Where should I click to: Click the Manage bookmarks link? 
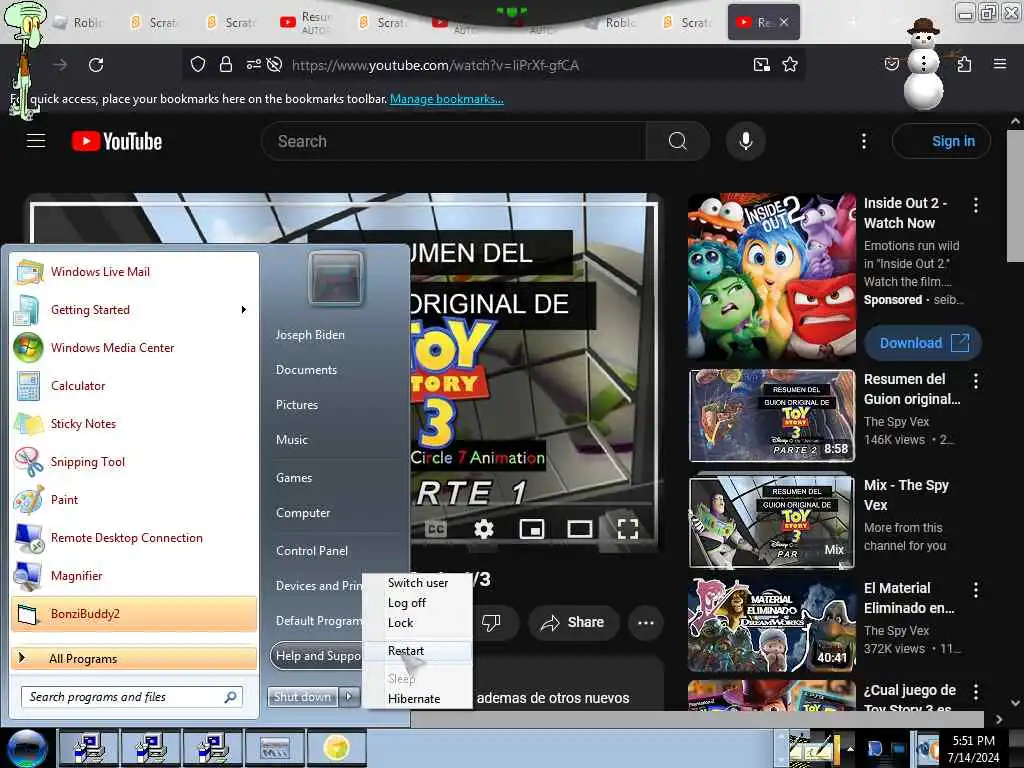coord(447,99)
